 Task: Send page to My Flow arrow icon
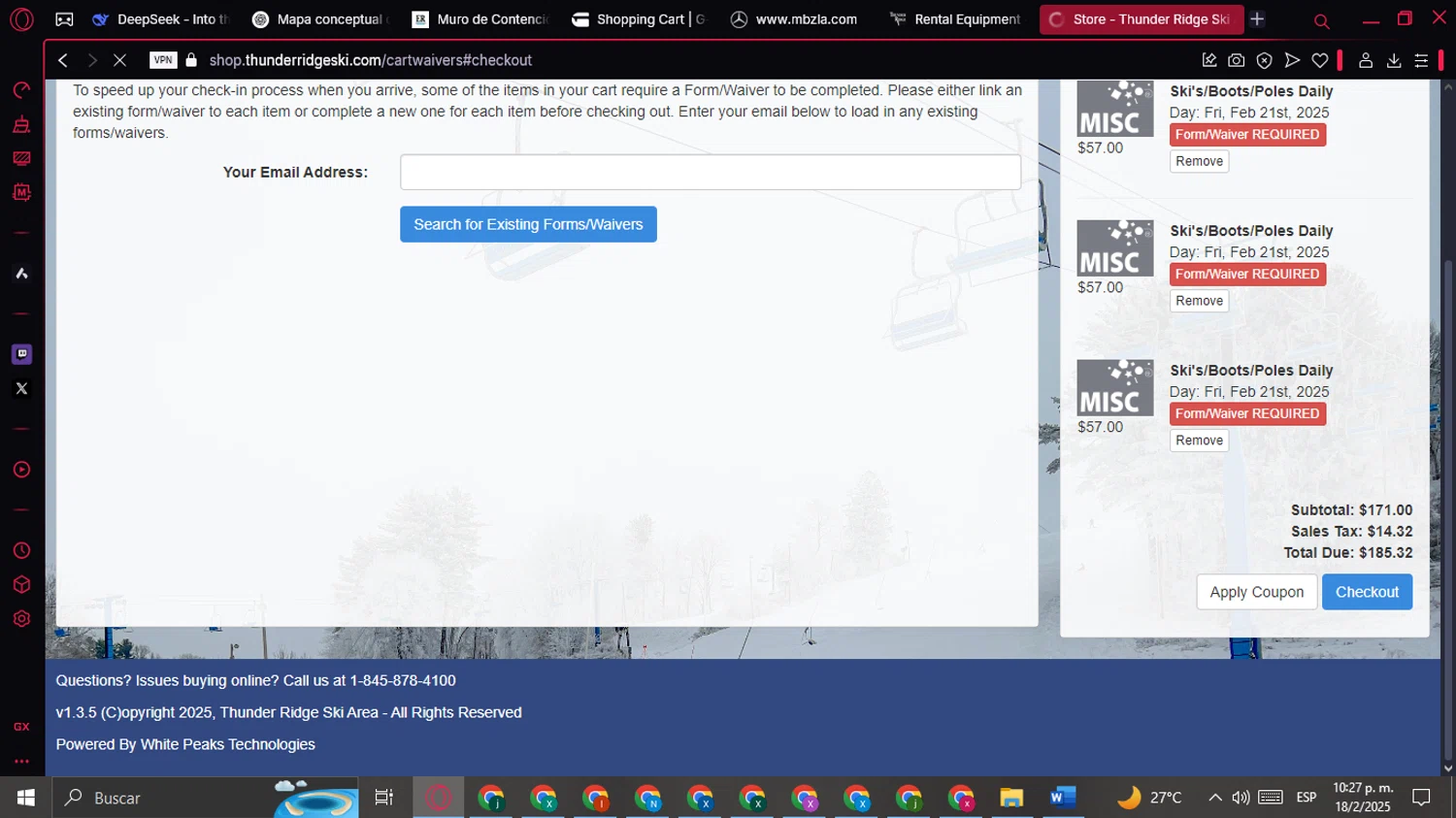[x=1292, y=60]
